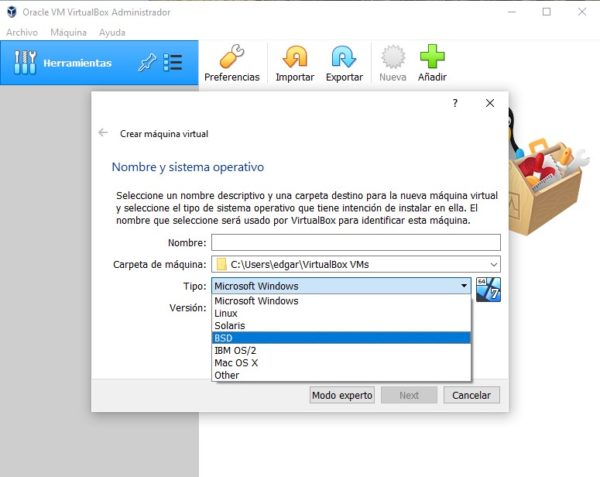Select BSD in the Tipo list
The width and height of the screenshot is (600, 477).
coord(341,338)
